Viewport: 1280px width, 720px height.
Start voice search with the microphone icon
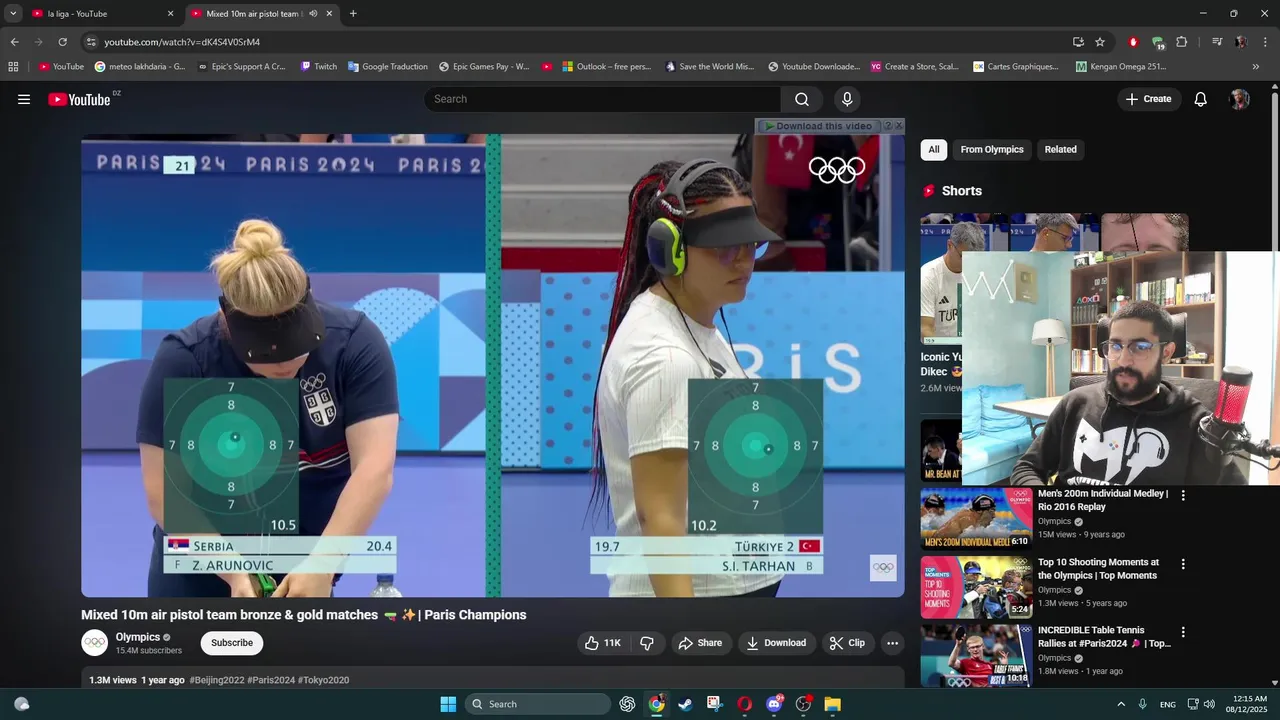847,99
